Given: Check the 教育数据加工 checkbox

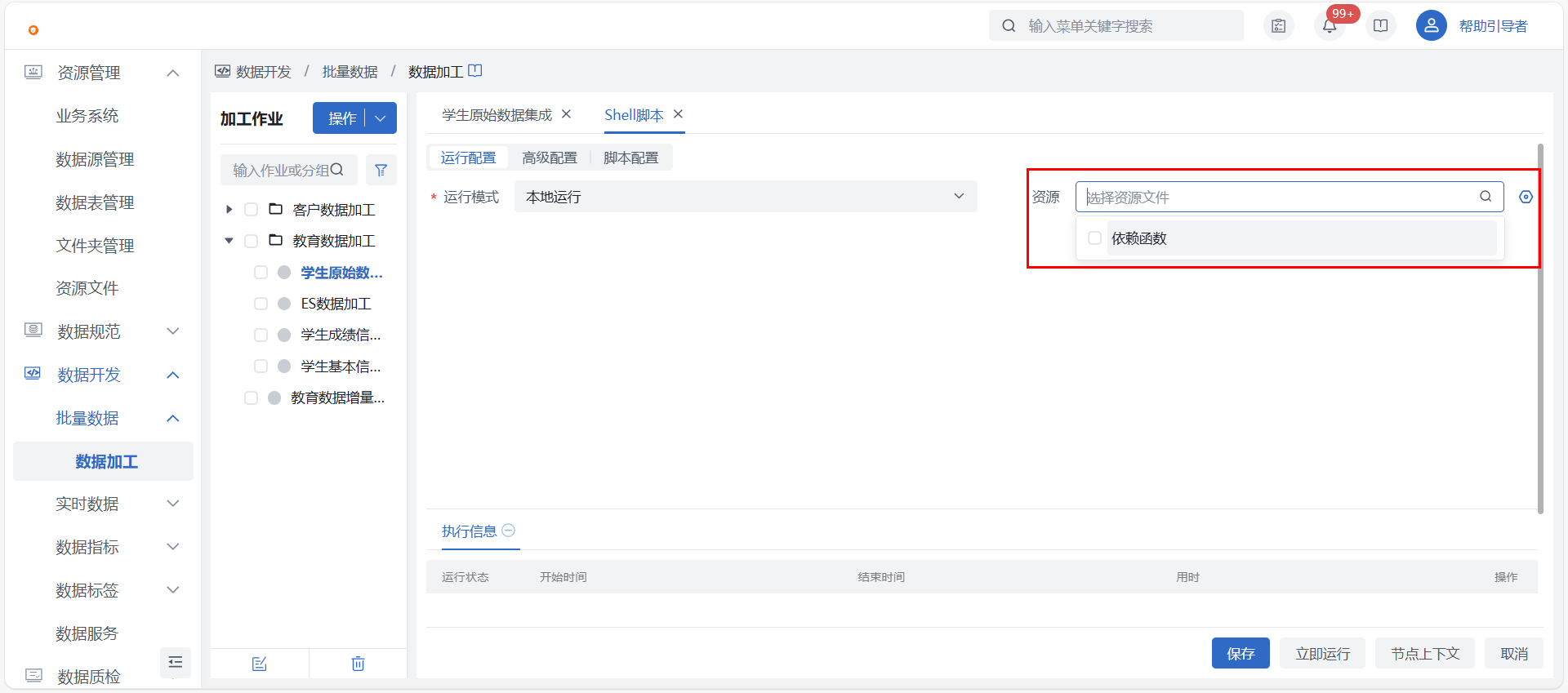Looking at the screenshot, I should (252, 241).
